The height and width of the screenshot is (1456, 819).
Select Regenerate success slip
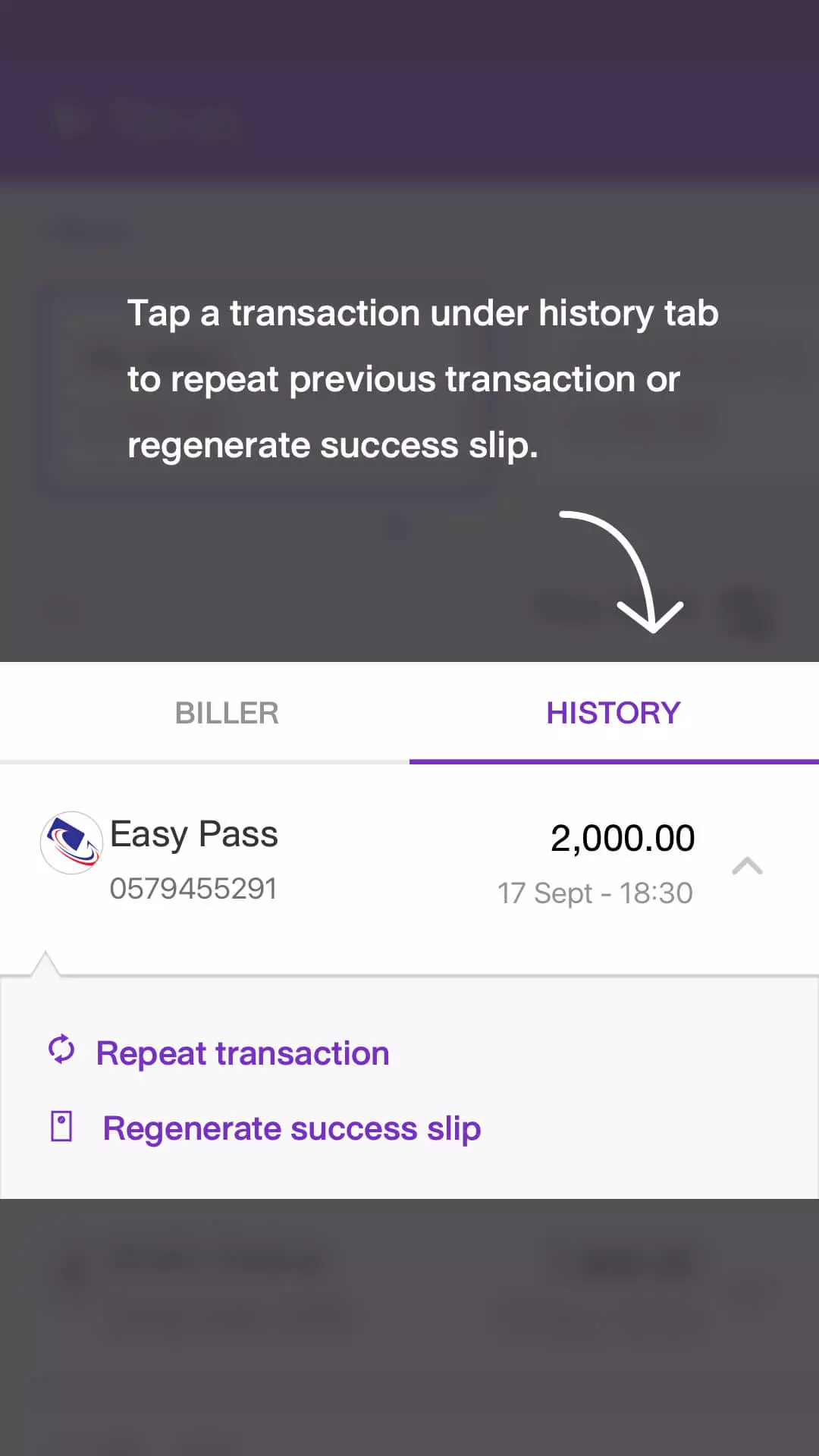pos(292,1128)
